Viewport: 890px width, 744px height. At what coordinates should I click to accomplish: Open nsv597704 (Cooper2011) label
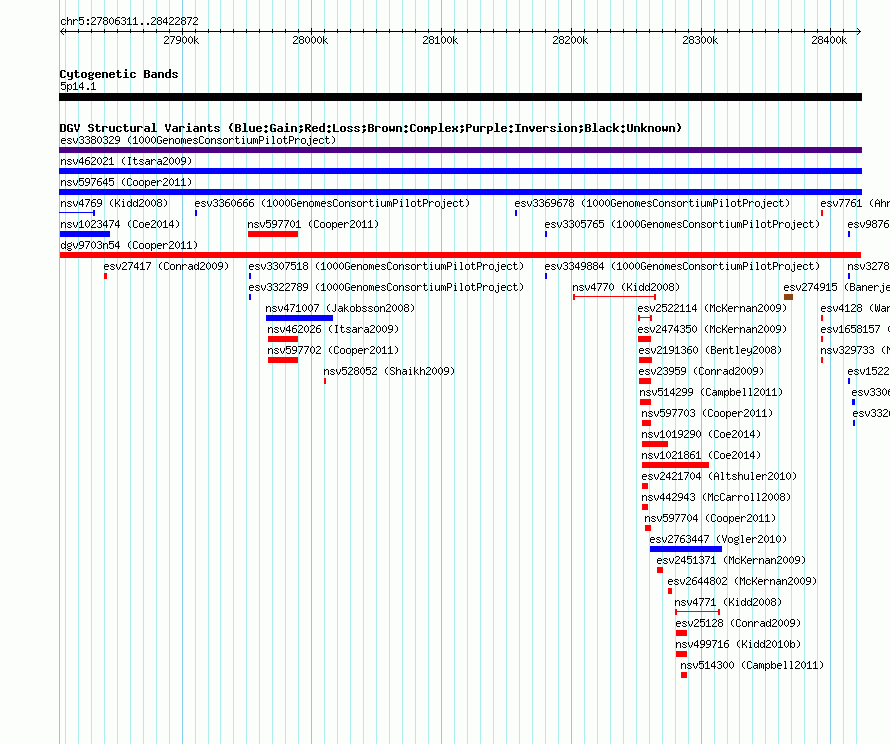tap(710, 518)
